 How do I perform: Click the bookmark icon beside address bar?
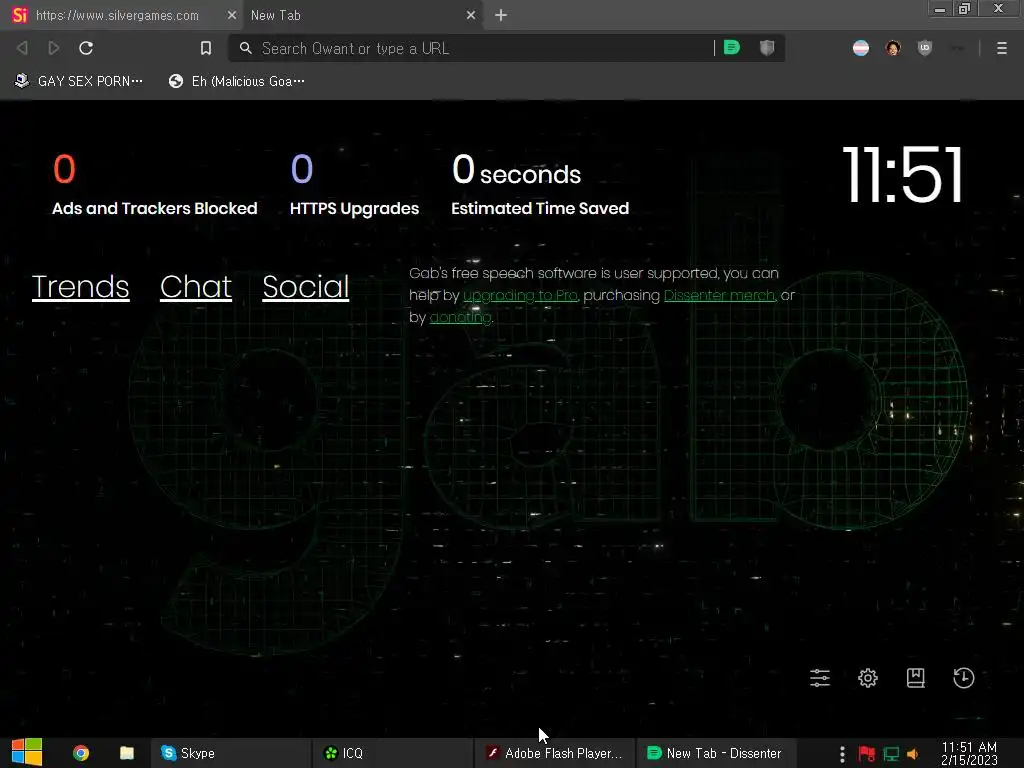click(206, 48)
